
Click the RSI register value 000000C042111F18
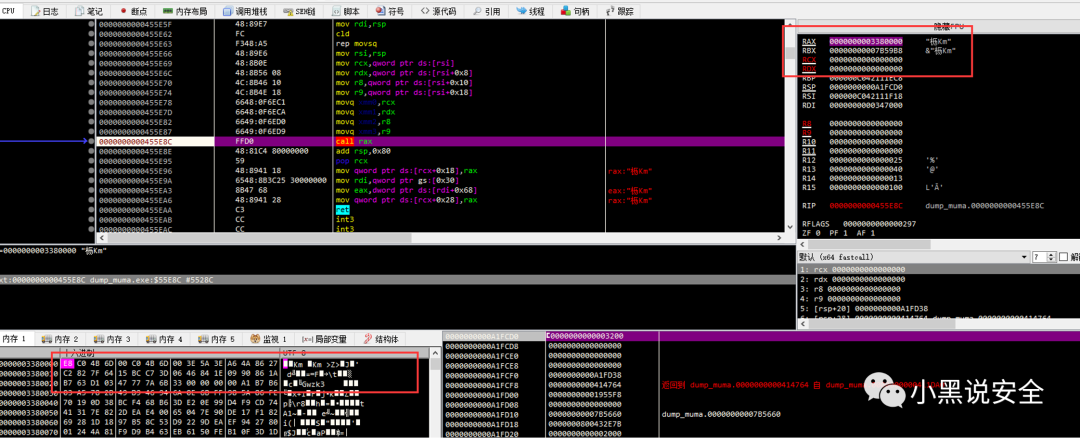pyautogui.click(x=866, y=96)
